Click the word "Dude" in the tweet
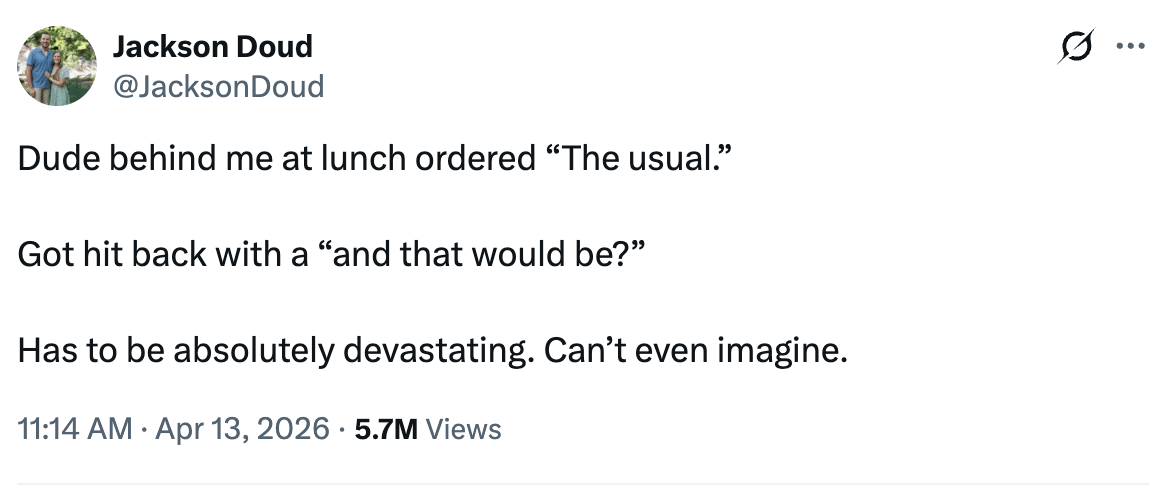Viewport: 1168px width, 490px height. pos(50,161)
